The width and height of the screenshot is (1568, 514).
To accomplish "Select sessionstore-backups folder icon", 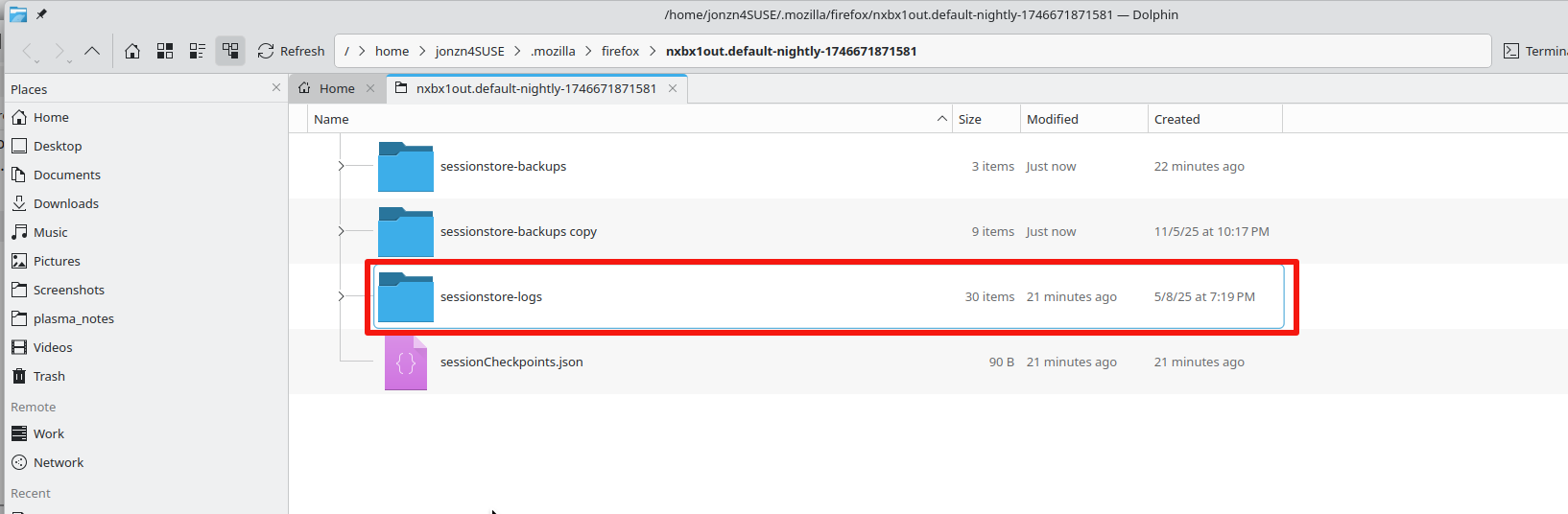I will click(406, 167).
